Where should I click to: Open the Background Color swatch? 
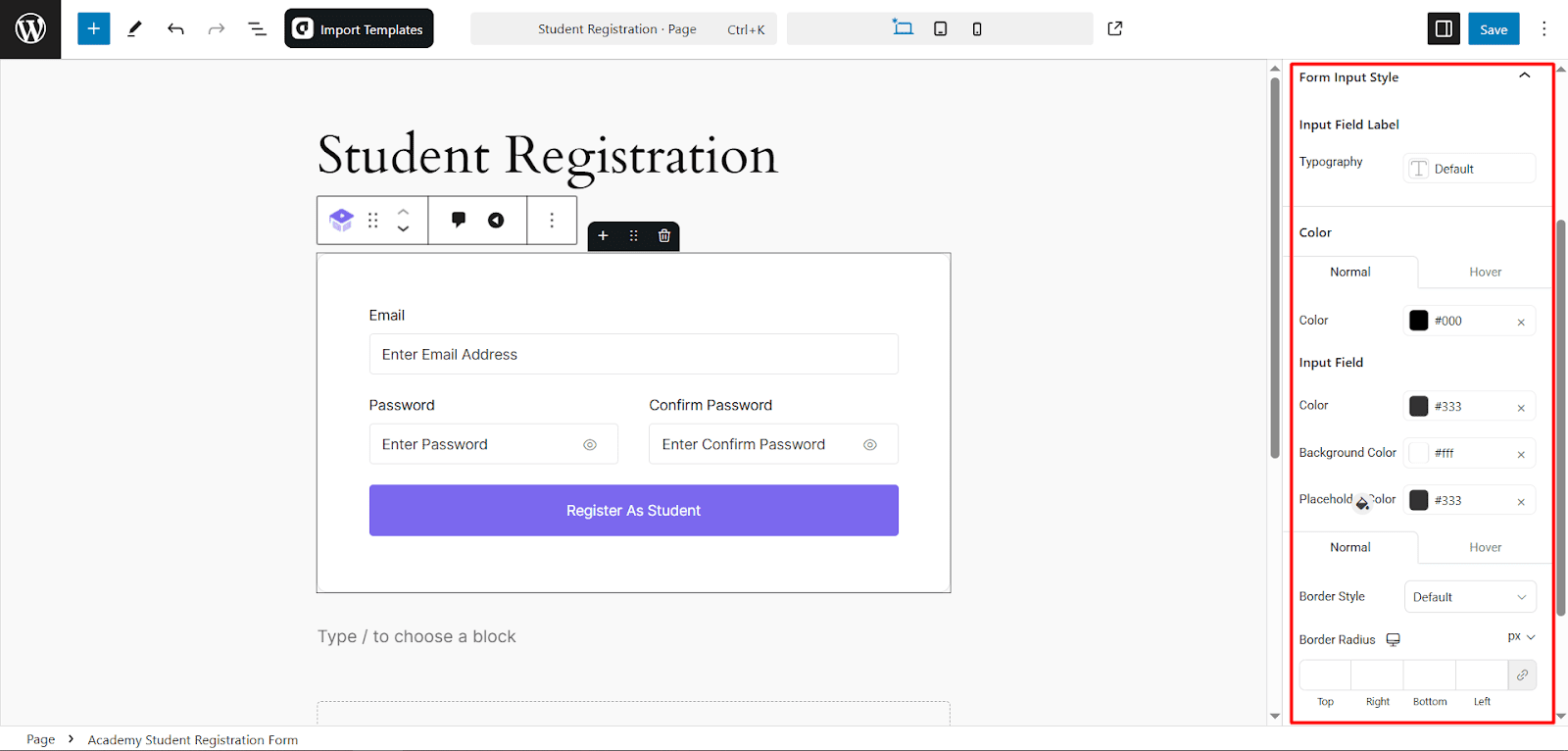[x=1419, y=453]
